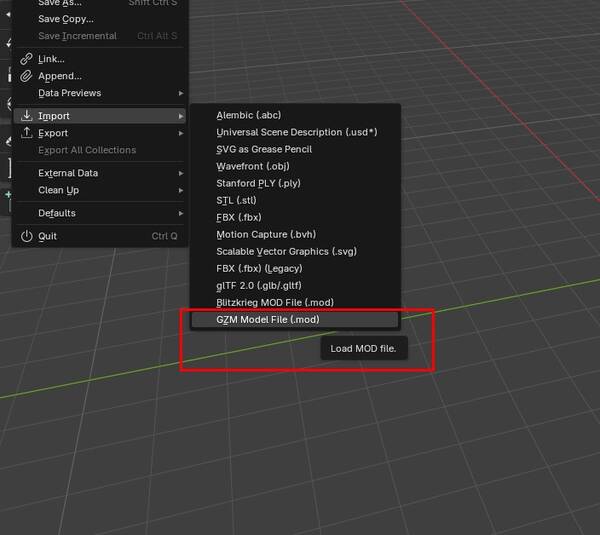
Task: Select FBX (.fbx) (Legacy) importer
Action: pos(295,268)
